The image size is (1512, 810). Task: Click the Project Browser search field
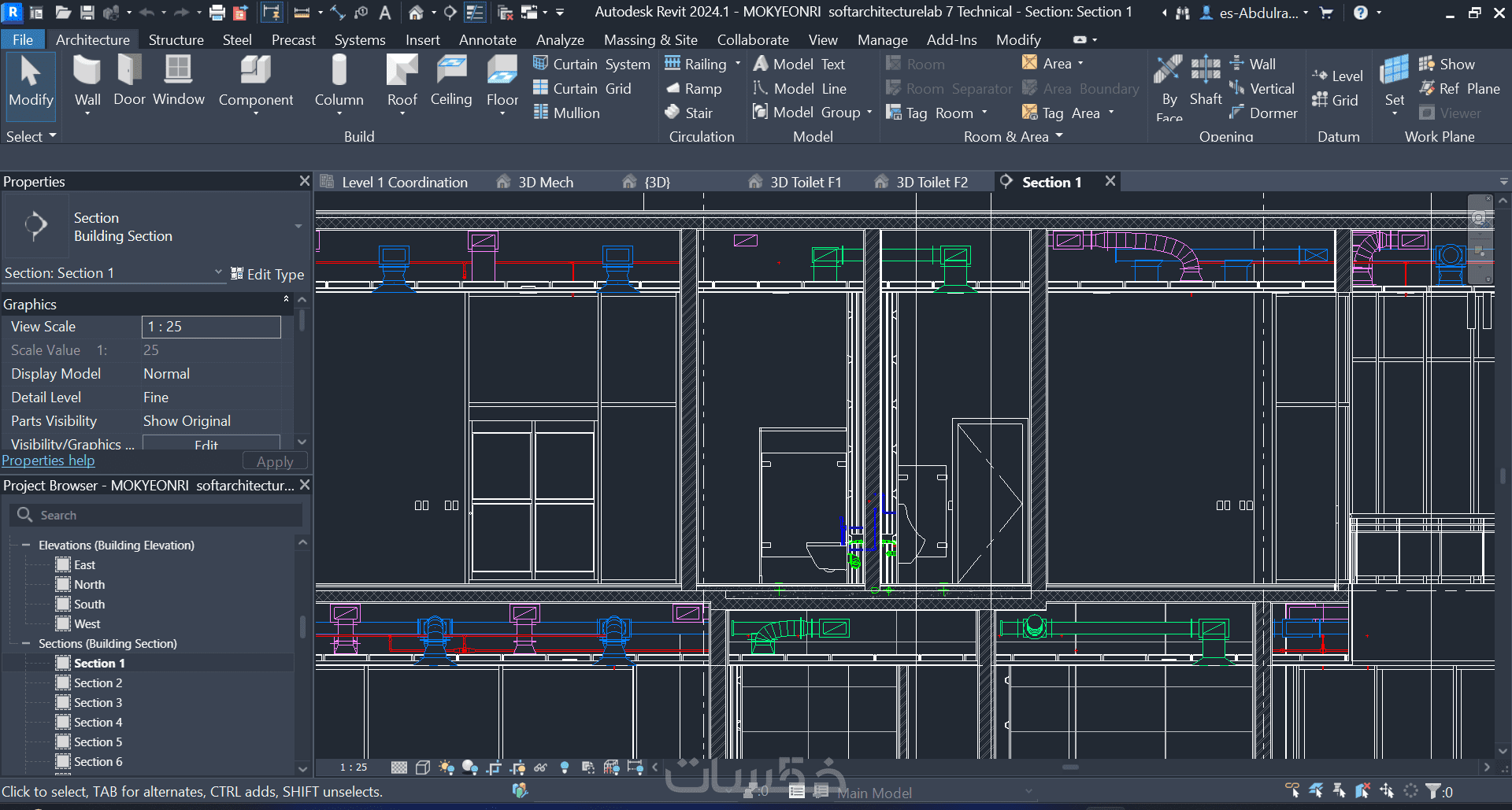157,515
